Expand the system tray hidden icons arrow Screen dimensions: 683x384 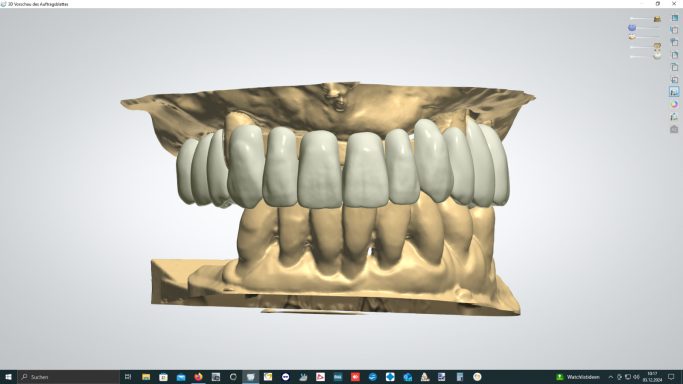(x=611, y=377)
